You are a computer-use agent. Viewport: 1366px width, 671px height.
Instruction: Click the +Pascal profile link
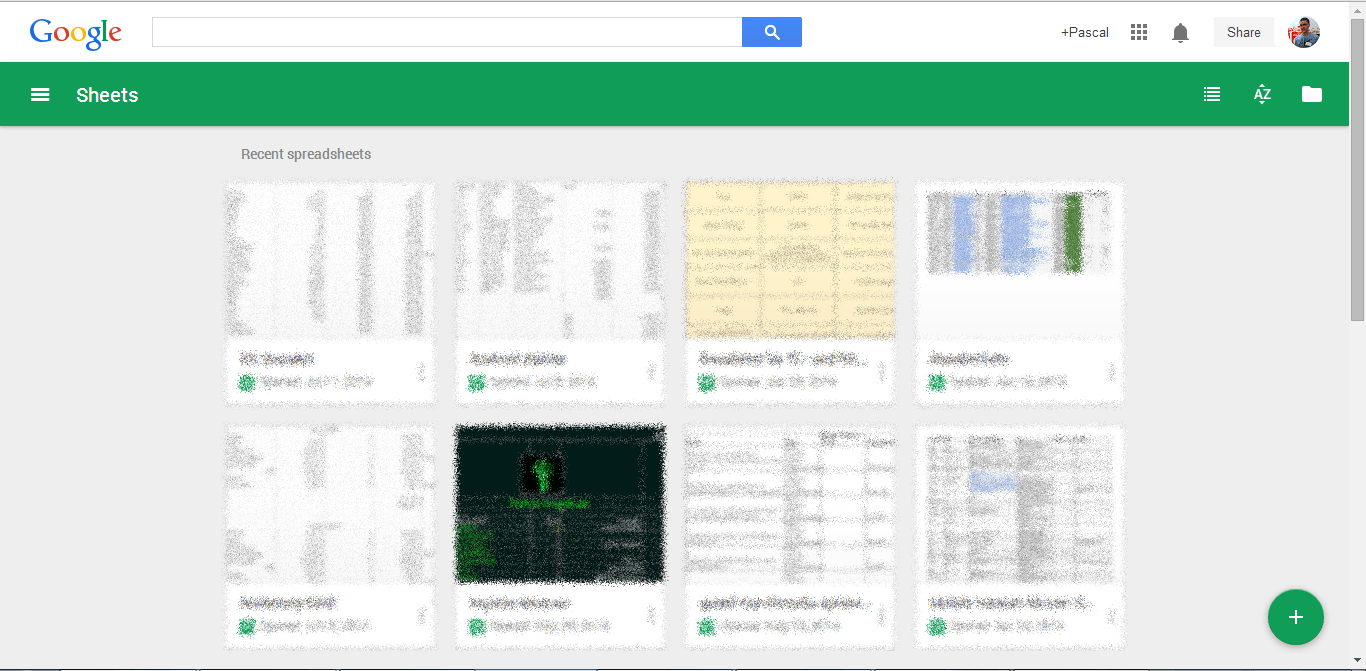(1084, 32)
